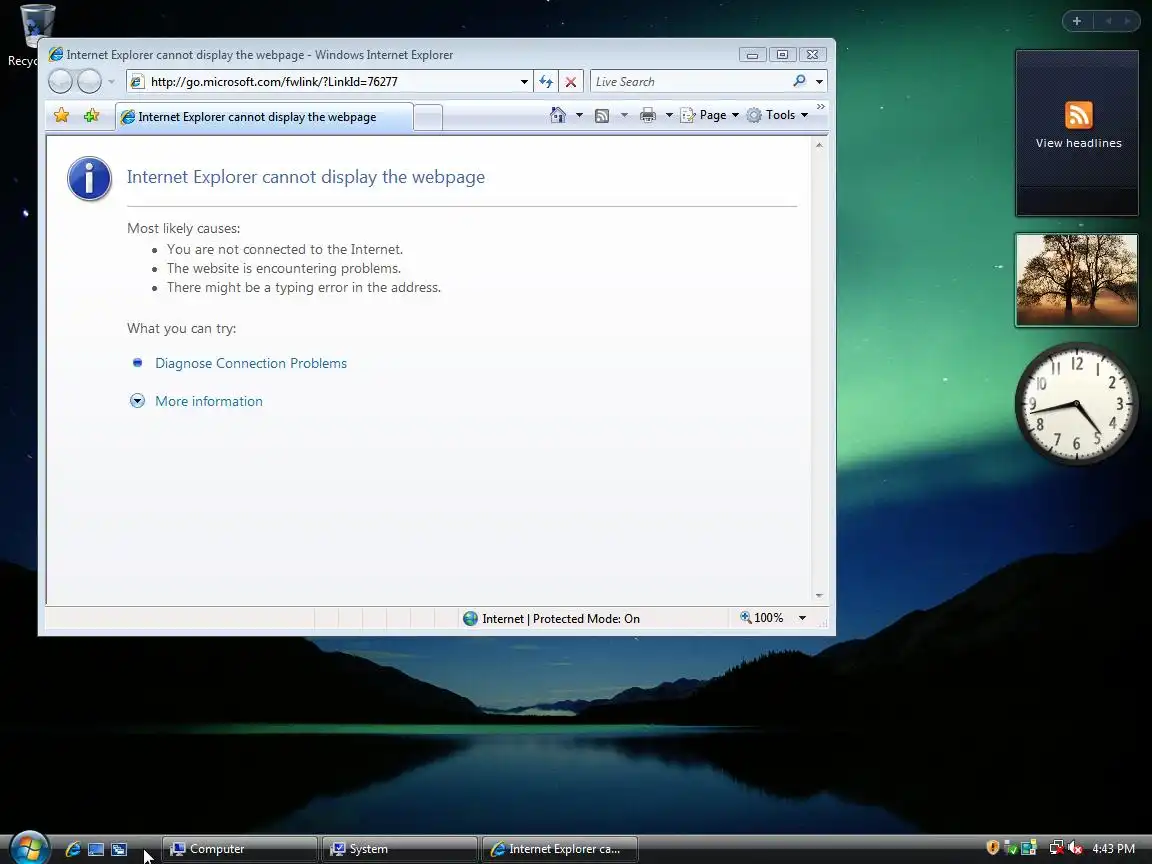Click the Home toolbar icon

point(558,115)
